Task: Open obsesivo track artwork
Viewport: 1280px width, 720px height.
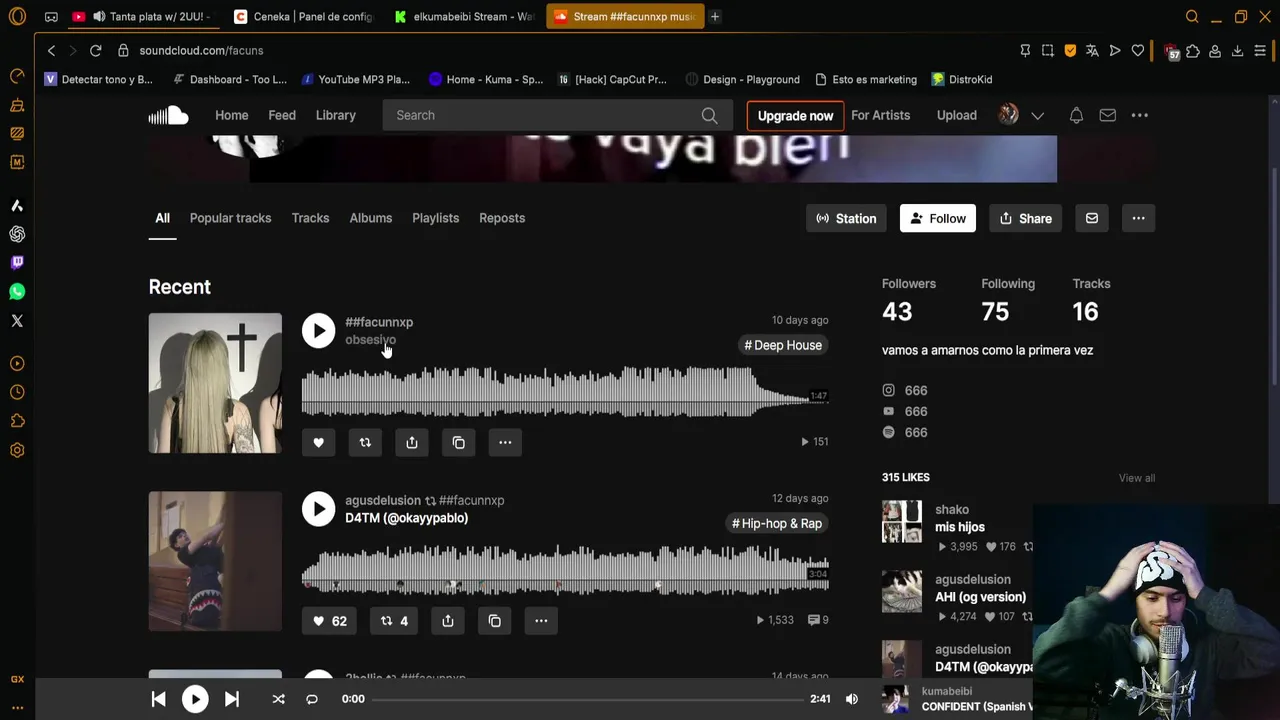Action: pyautogui.click(x=215, y=383)
